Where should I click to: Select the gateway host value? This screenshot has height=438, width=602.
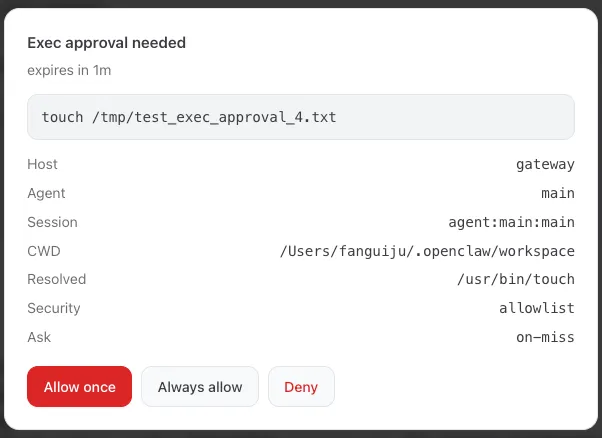click(x=545, y=164)
